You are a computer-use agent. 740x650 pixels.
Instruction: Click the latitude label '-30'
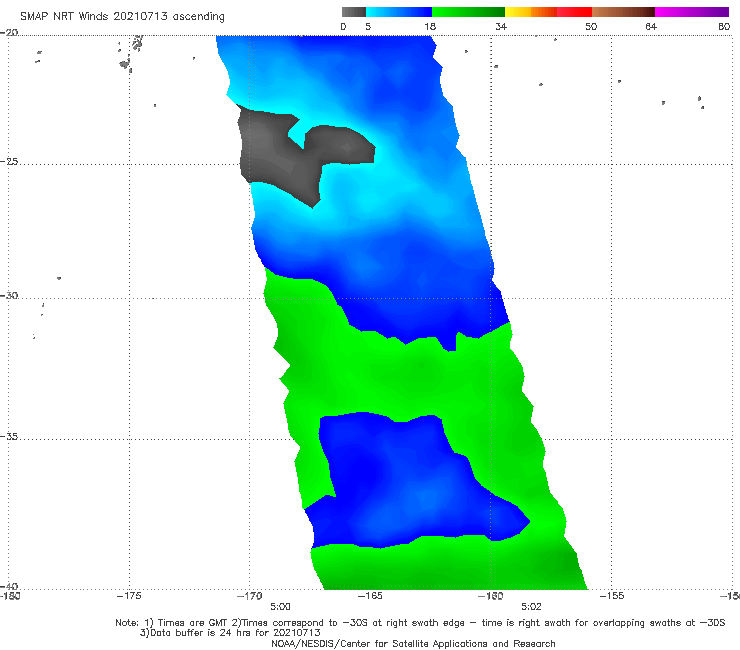pos(9,295)
